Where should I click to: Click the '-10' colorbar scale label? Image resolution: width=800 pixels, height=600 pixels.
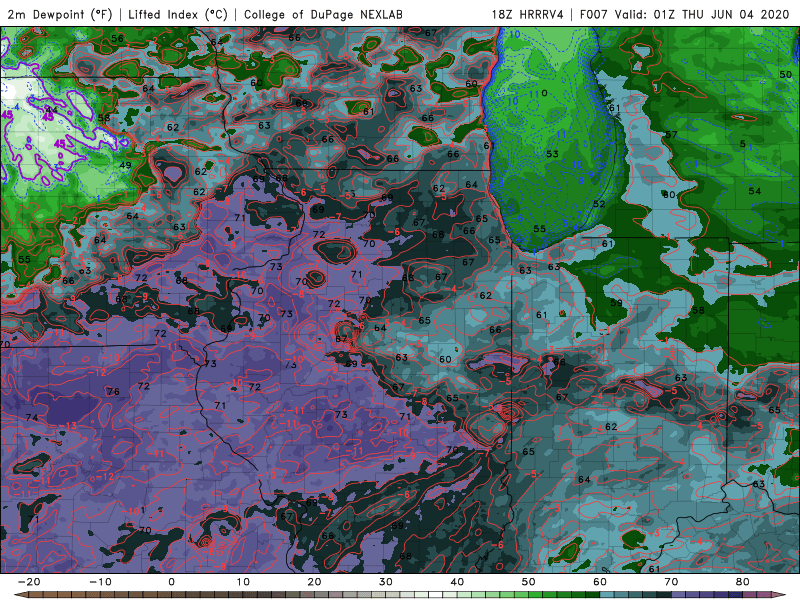click(100, 582)
